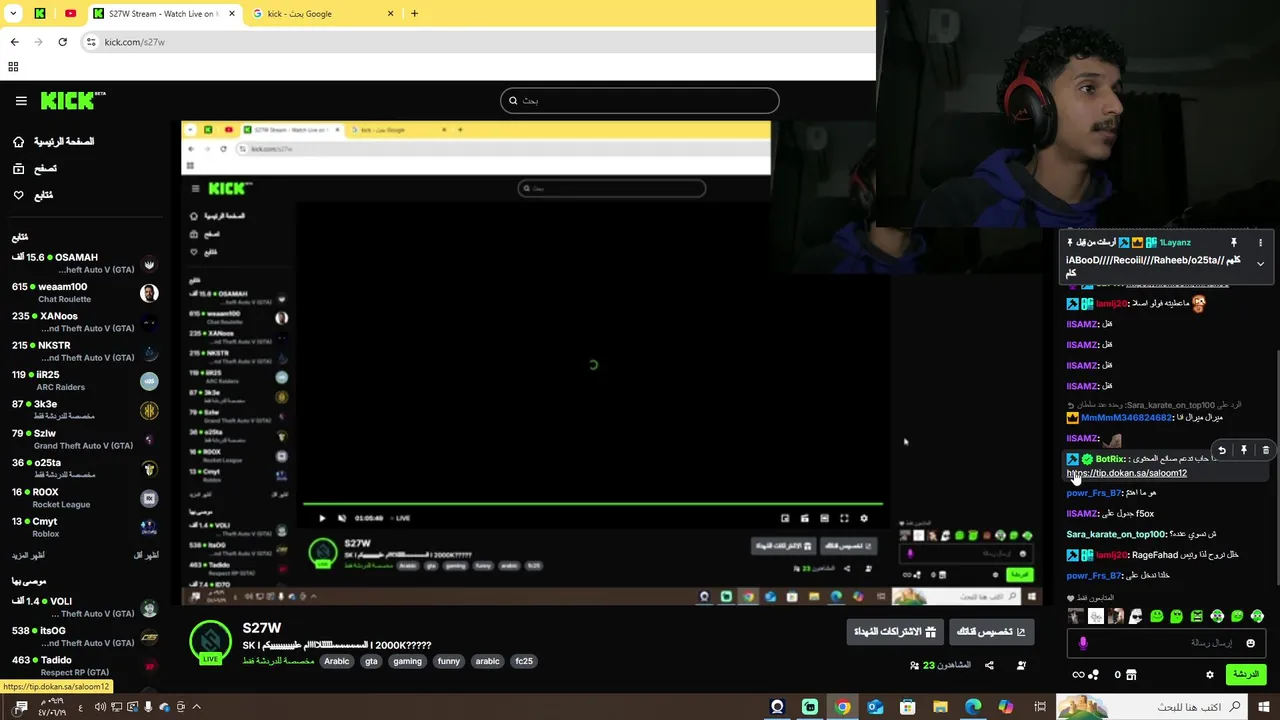Collapse the pinned message chevron

point(1260,264)
